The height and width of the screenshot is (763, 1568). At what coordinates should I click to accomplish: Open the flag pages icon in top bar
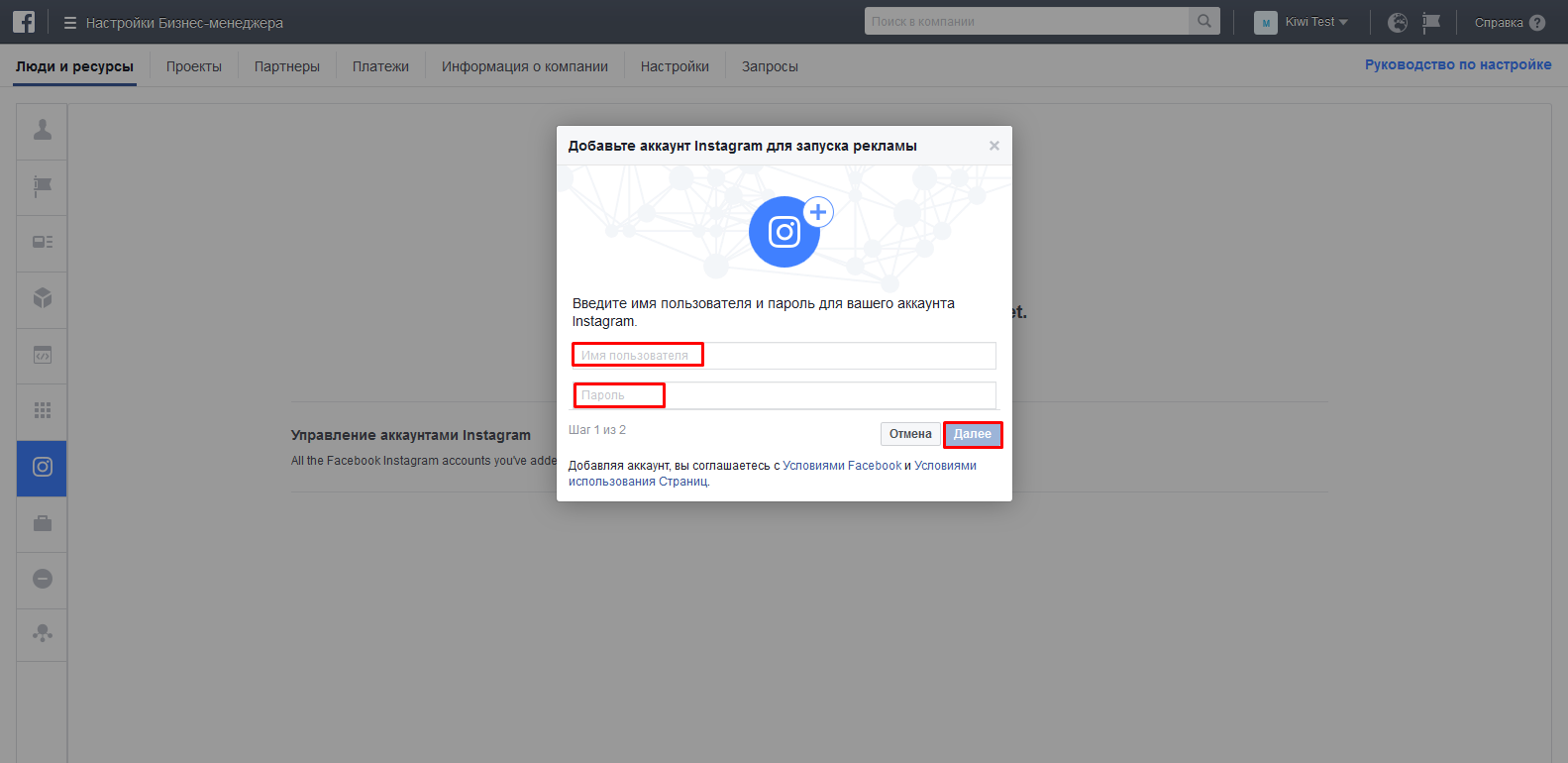pyautogui.click(x=1431, y=22)
